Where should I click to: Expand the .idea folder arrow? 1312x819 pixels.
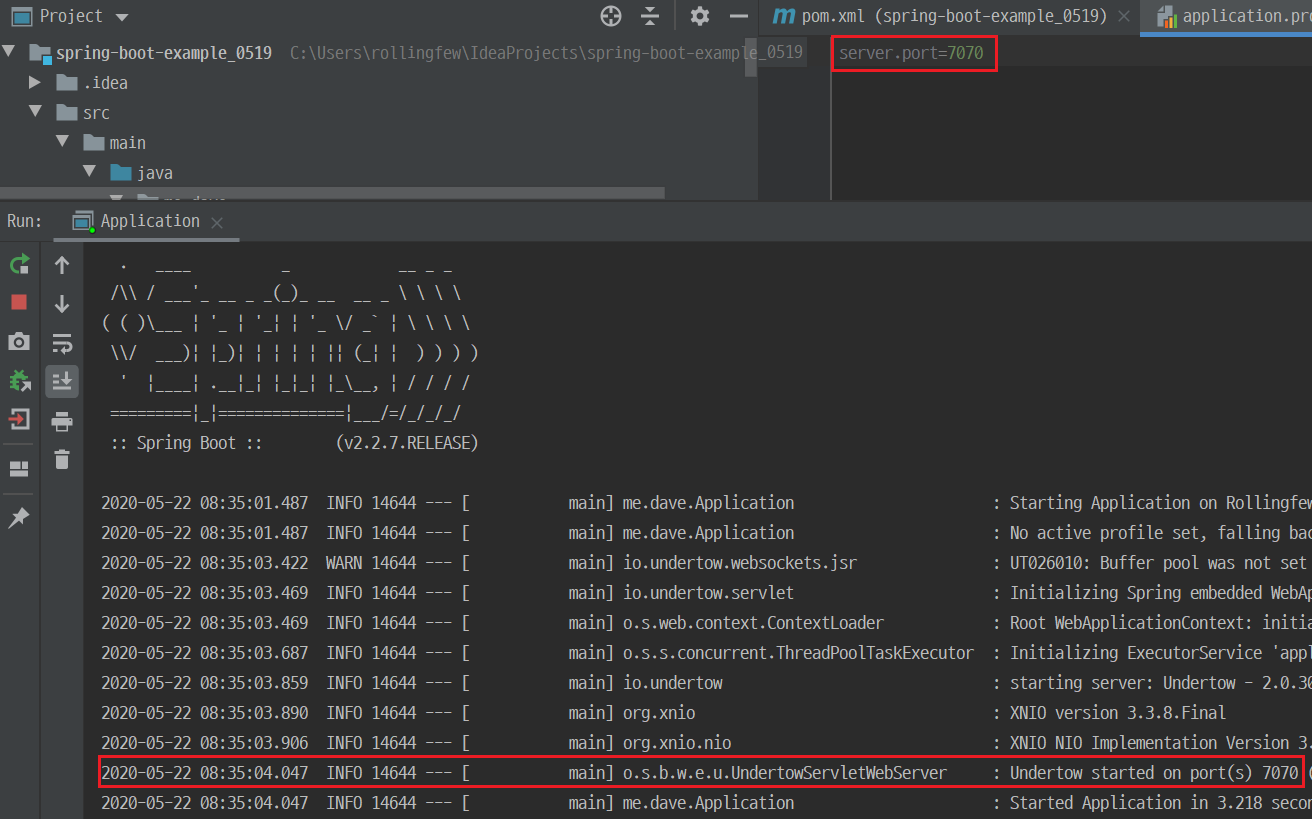click(x=36, y=82)
